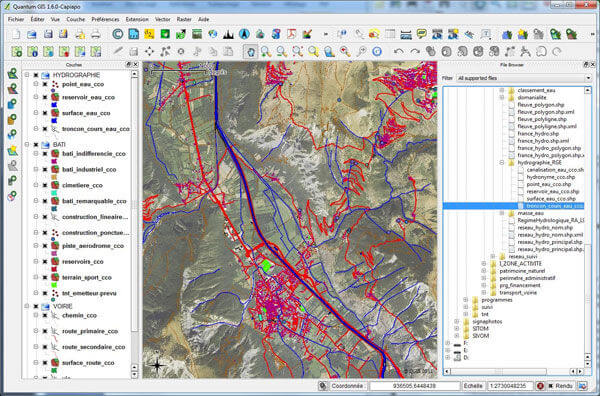Toggle visibility of cimetiere_cco layer

coord(45,185)
